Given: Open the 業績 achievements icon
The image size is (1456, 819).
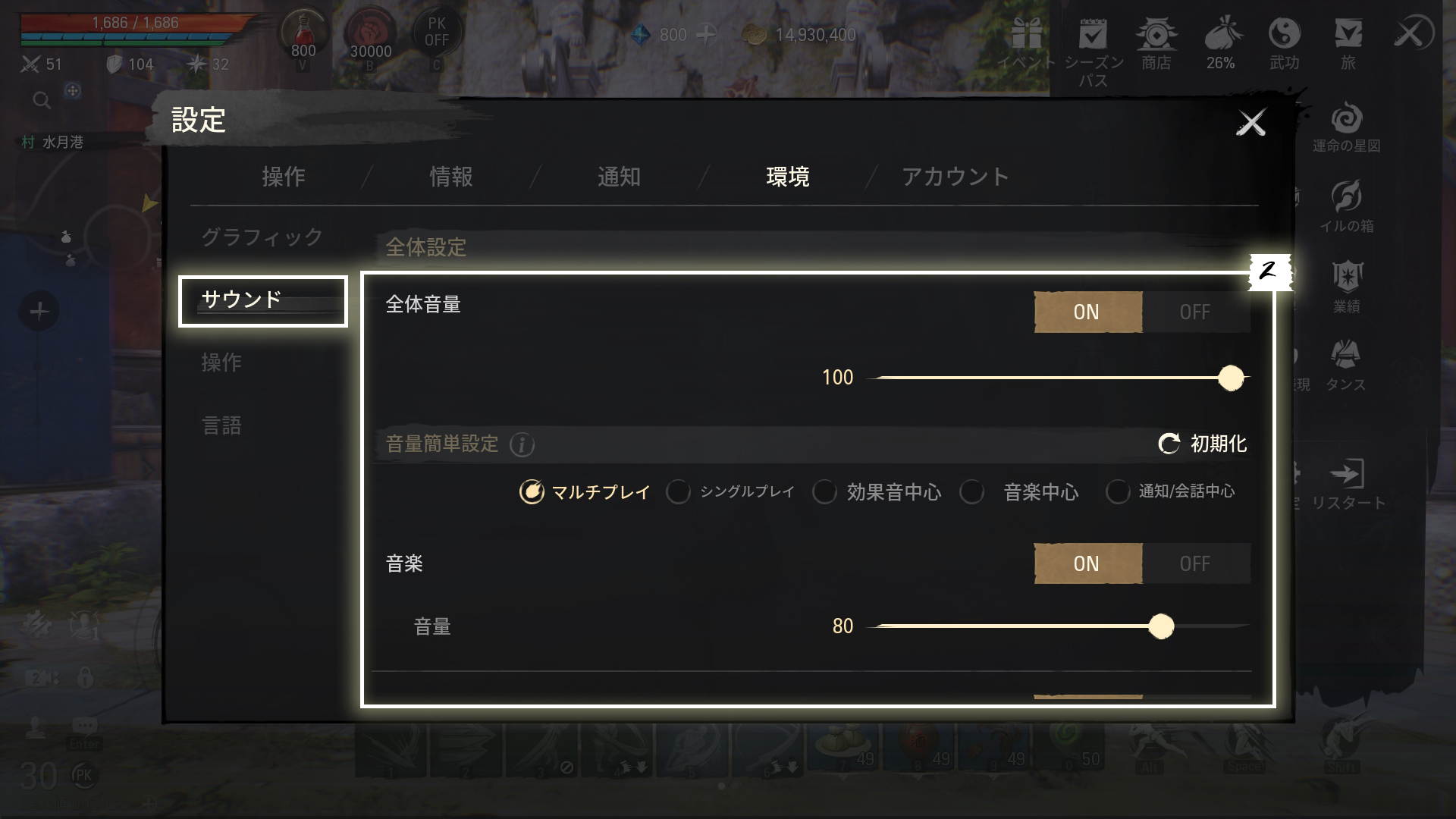Looking at the screenshot, I should click(1347, 277).
